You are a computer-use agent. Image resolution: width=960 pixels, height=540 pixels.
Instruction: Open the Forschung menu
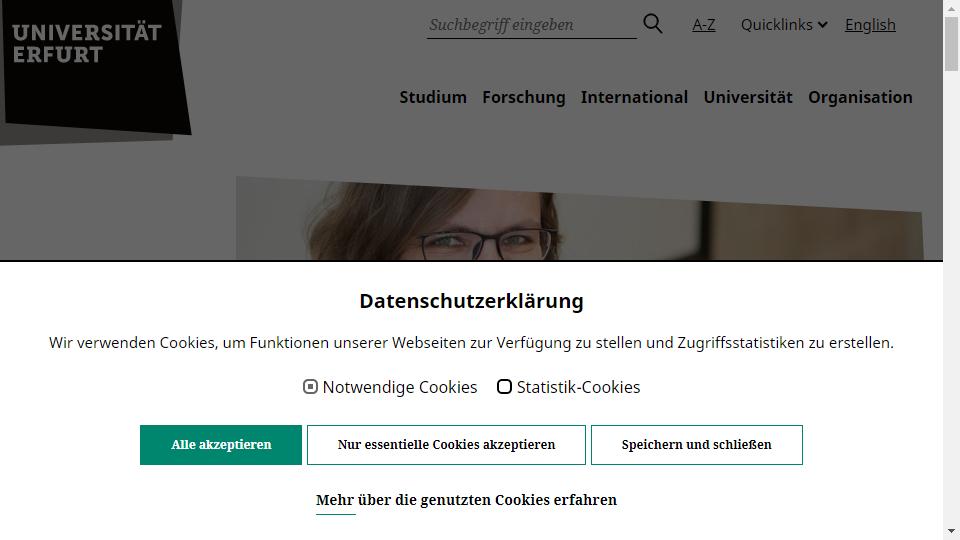tap(523, 97)
